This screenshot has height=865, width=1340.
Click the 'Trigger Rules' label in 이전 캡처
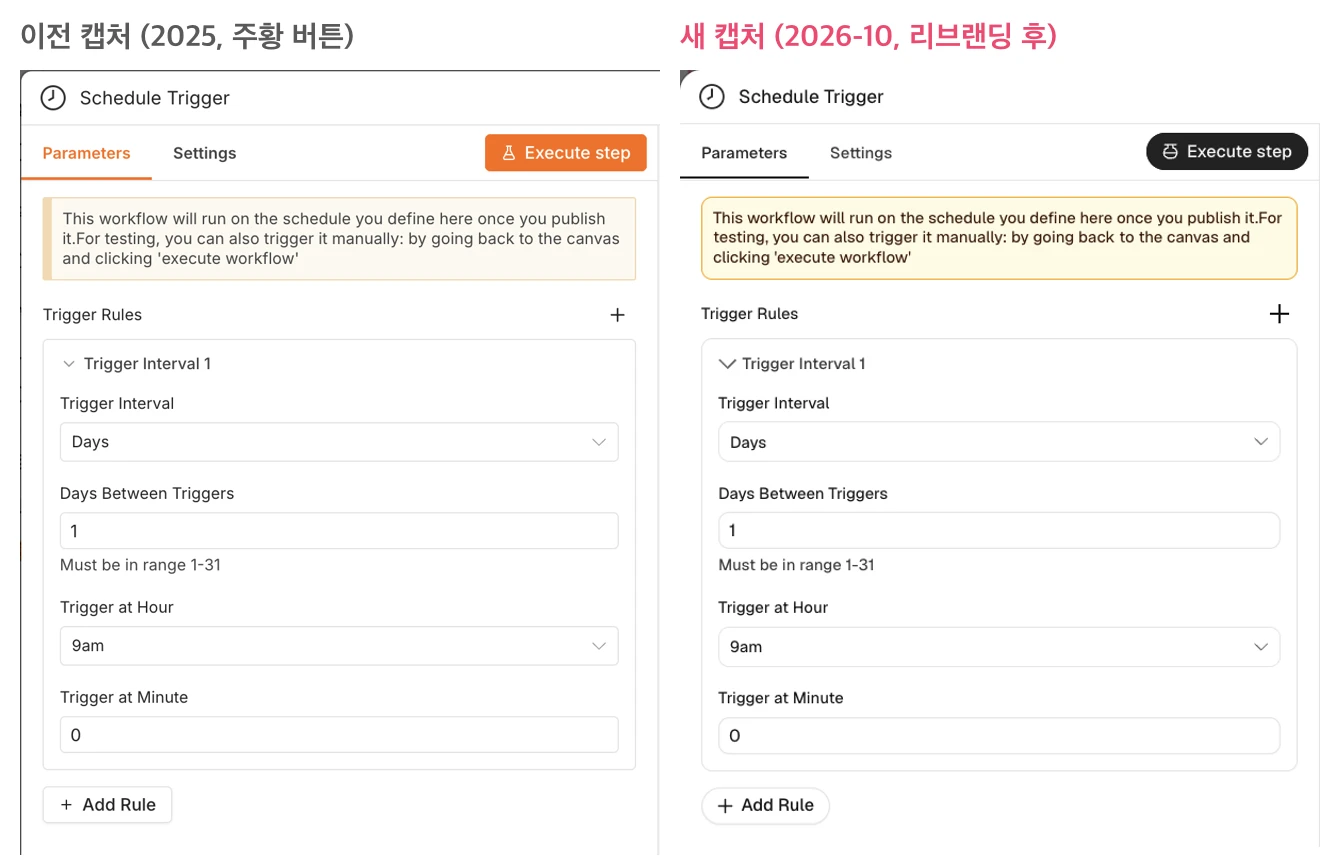tap(92, 315)
